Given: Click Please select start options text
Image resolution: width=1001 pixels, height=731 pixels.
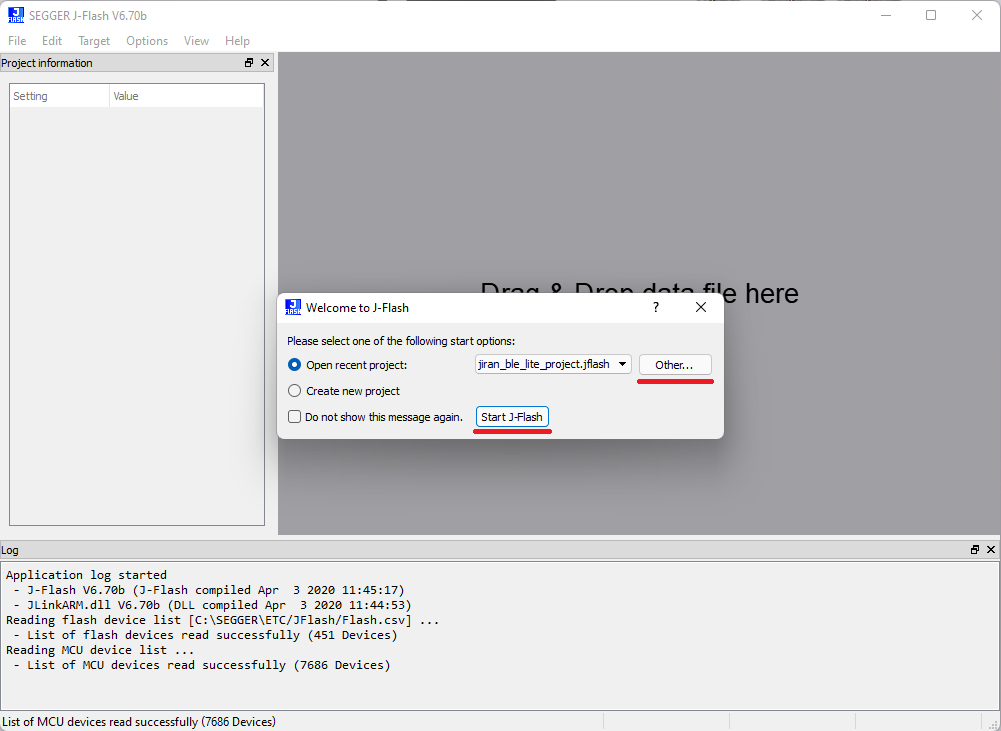Looking at the screenshot, I should pos(401,341).
